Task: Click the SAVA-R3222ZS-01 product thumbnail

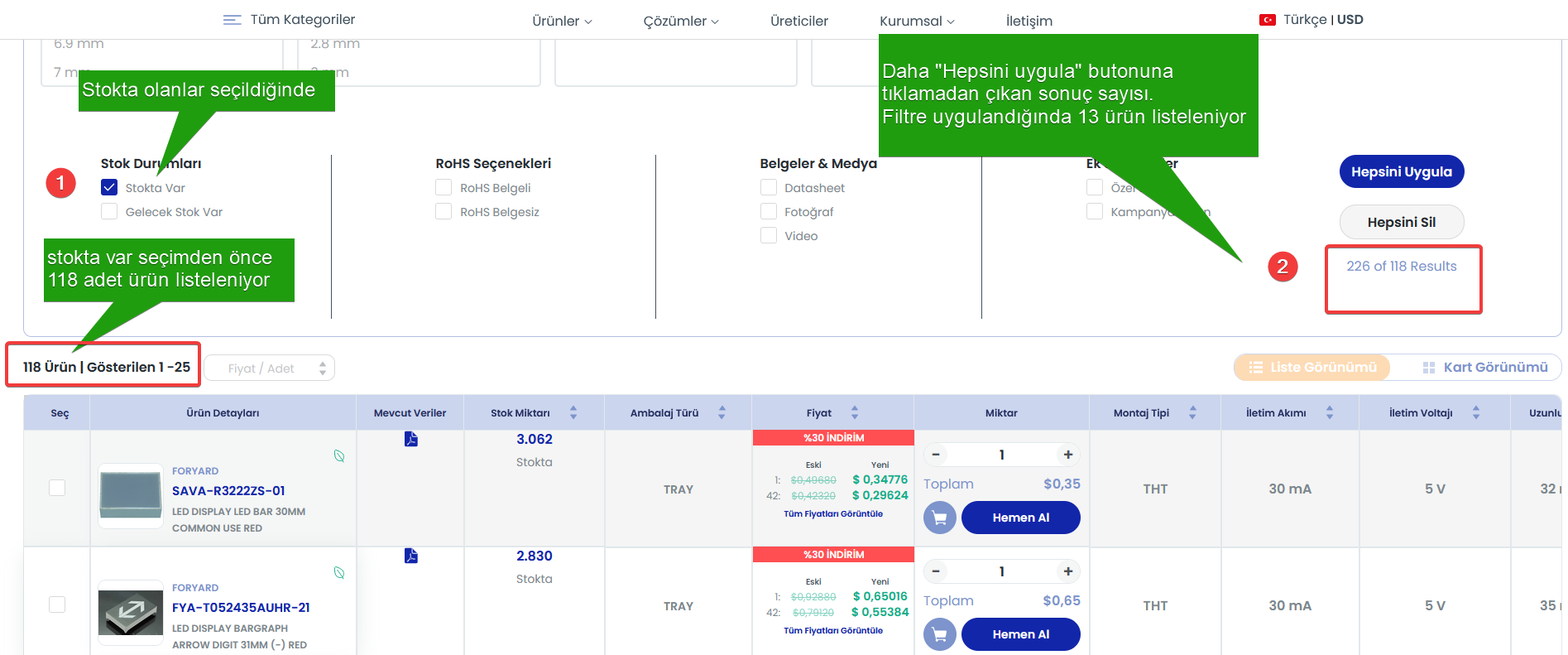Action: pos(131,495)
